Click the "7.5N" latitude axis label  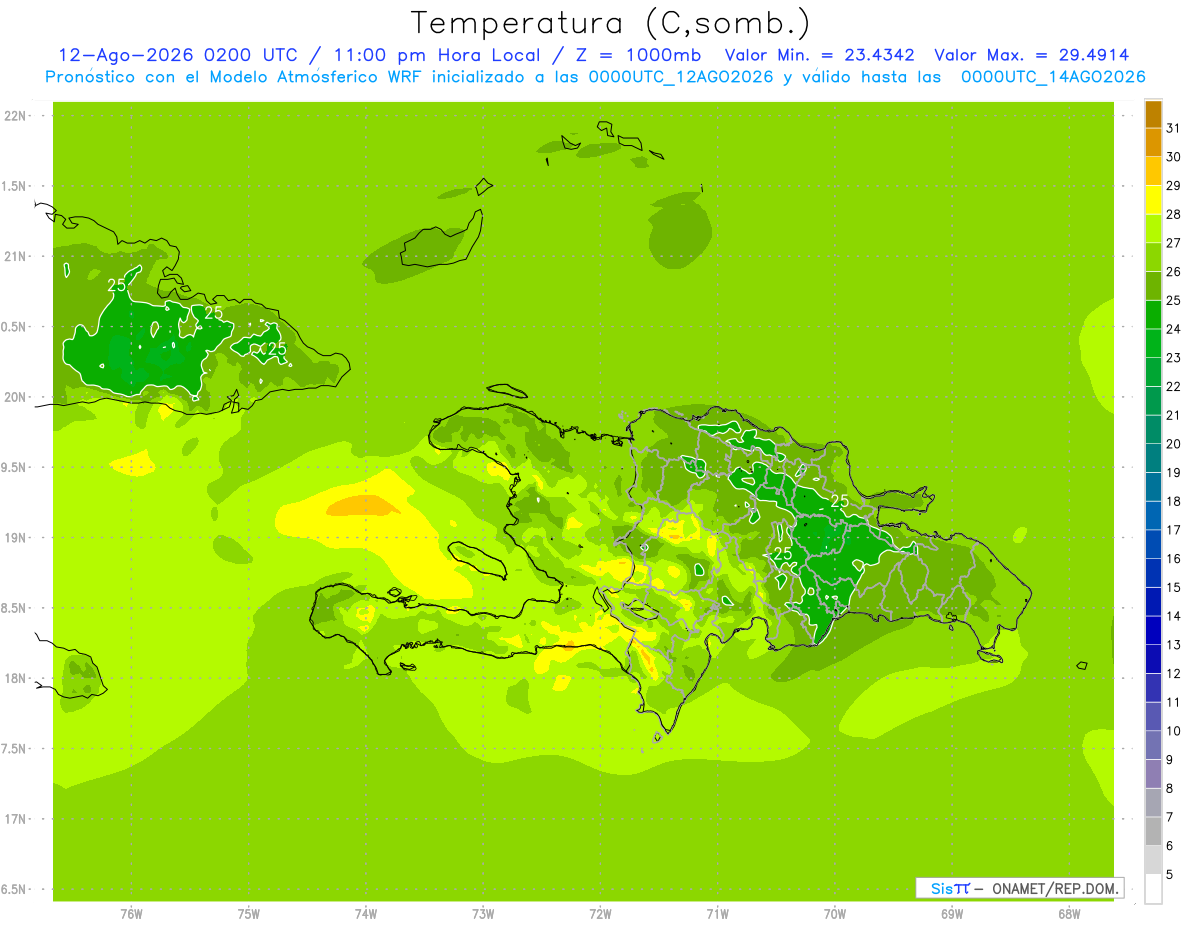pyautogui.click(x=15, y=749)
